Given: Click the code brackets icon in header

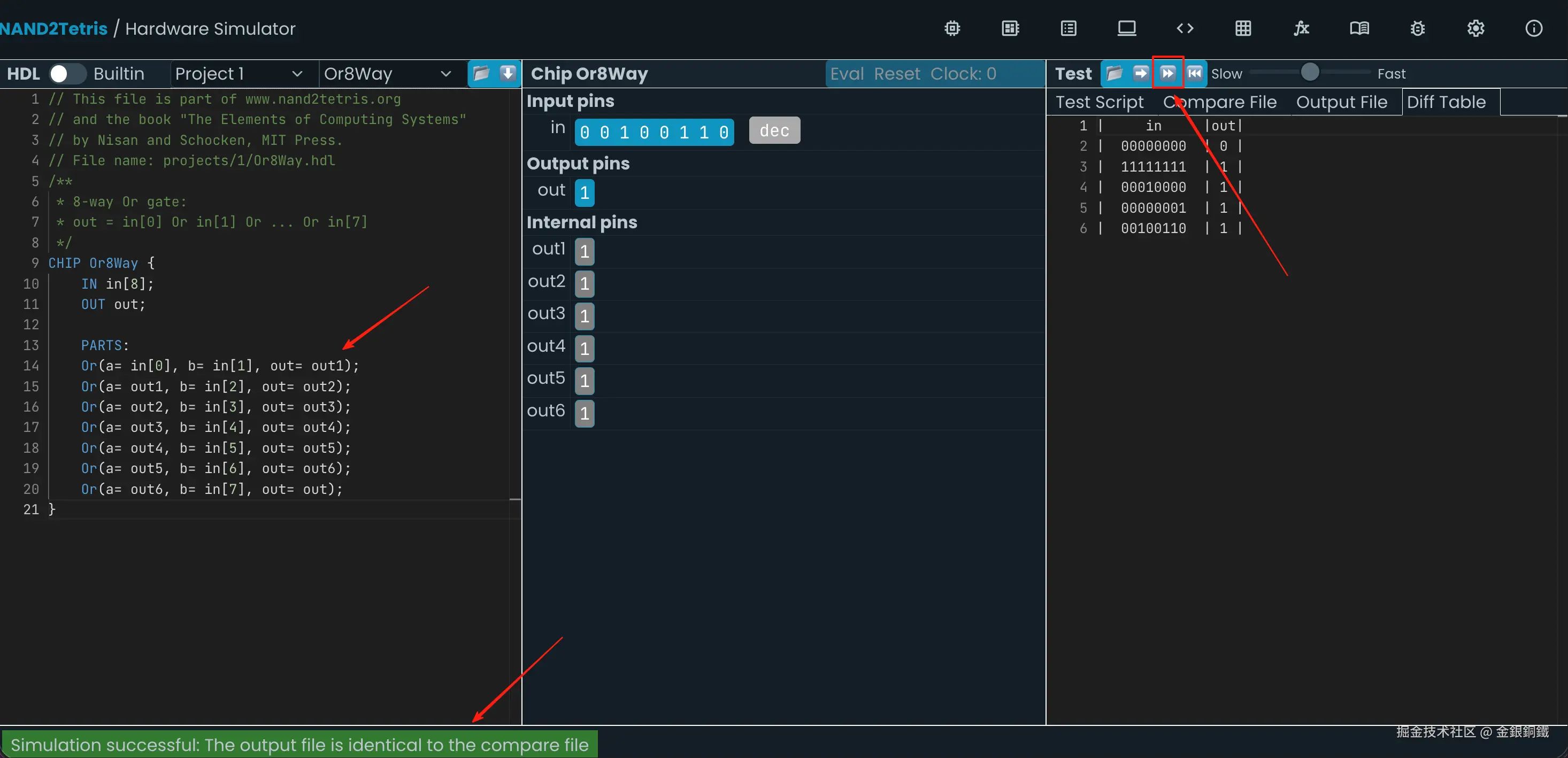Looking at the screenshot, I should pos(1185,28).
